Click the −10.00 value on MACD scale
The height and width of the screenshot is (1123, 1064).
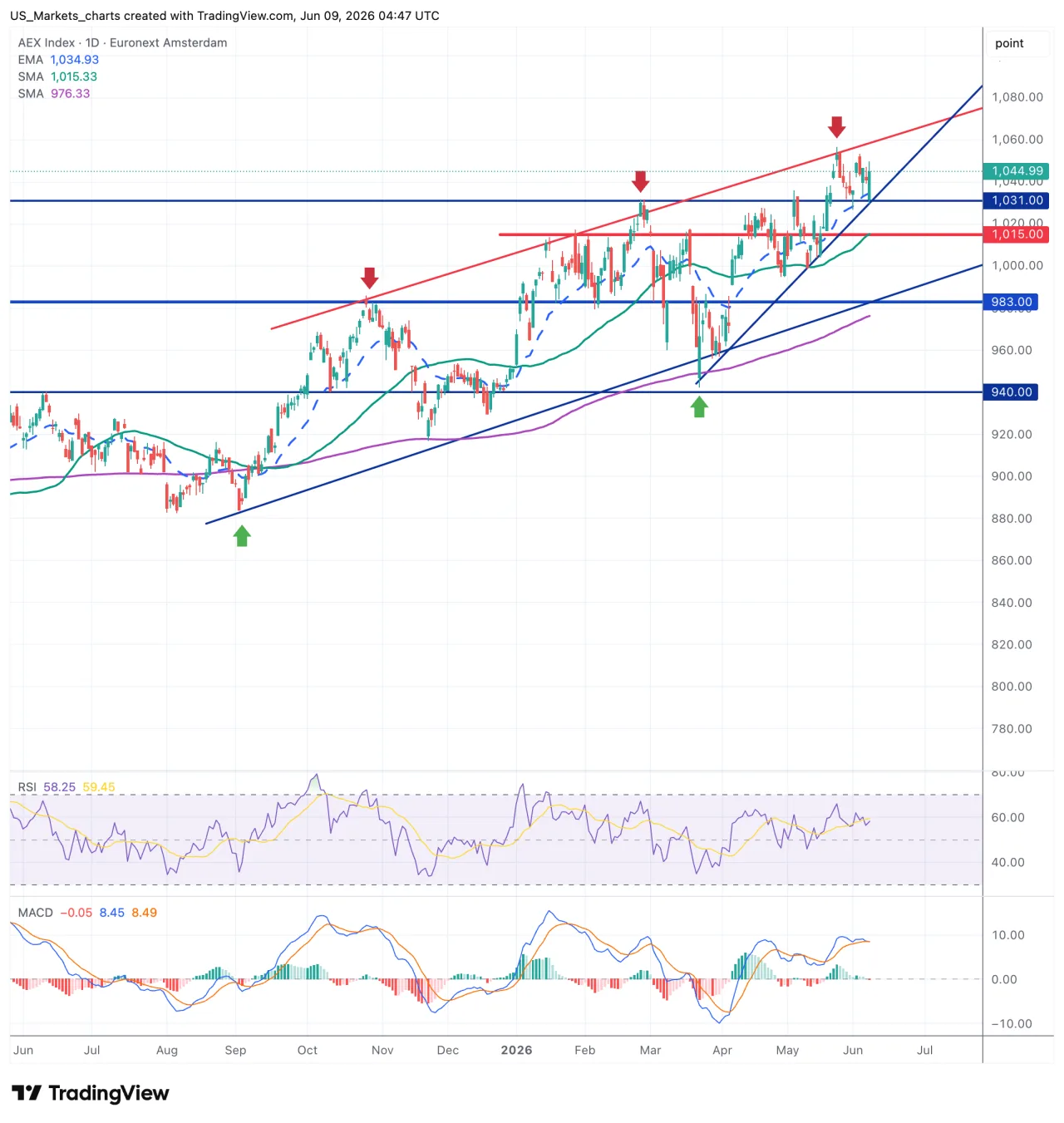pos(1012,1024)
